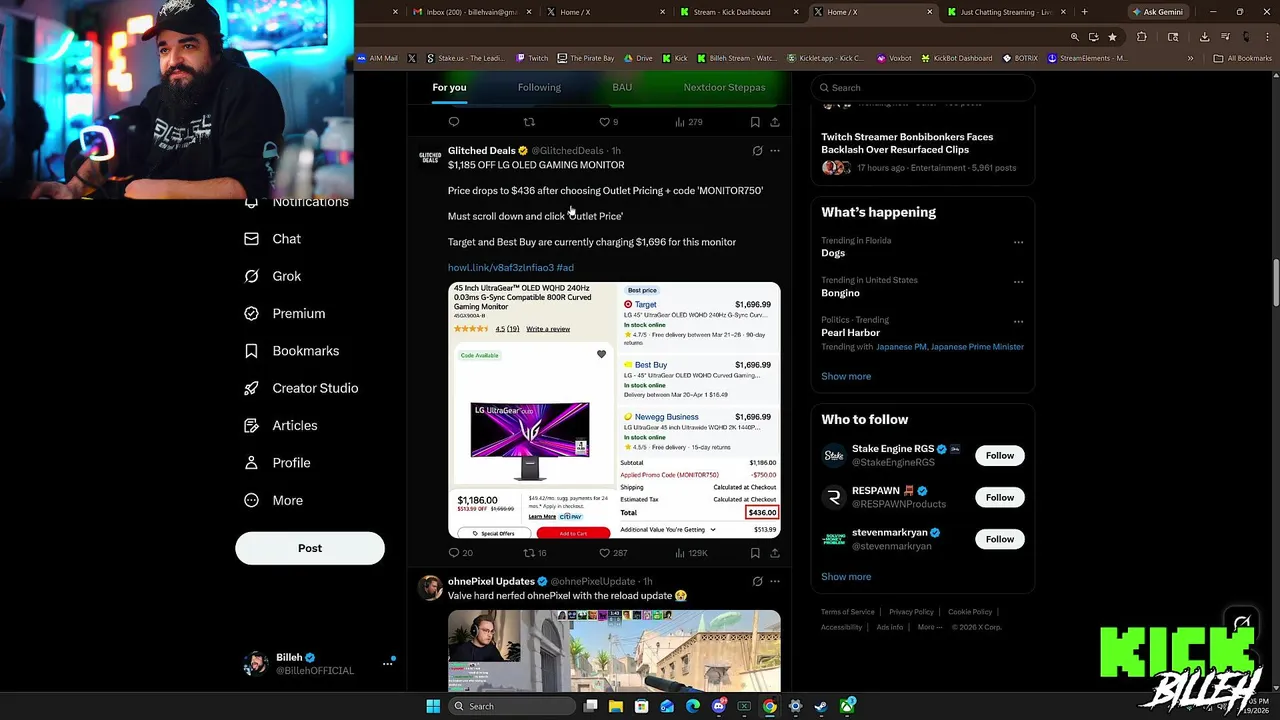Open options for the Bongino trend
The width and height of the screenshot is (1280, 720).
coord(1018,282)
